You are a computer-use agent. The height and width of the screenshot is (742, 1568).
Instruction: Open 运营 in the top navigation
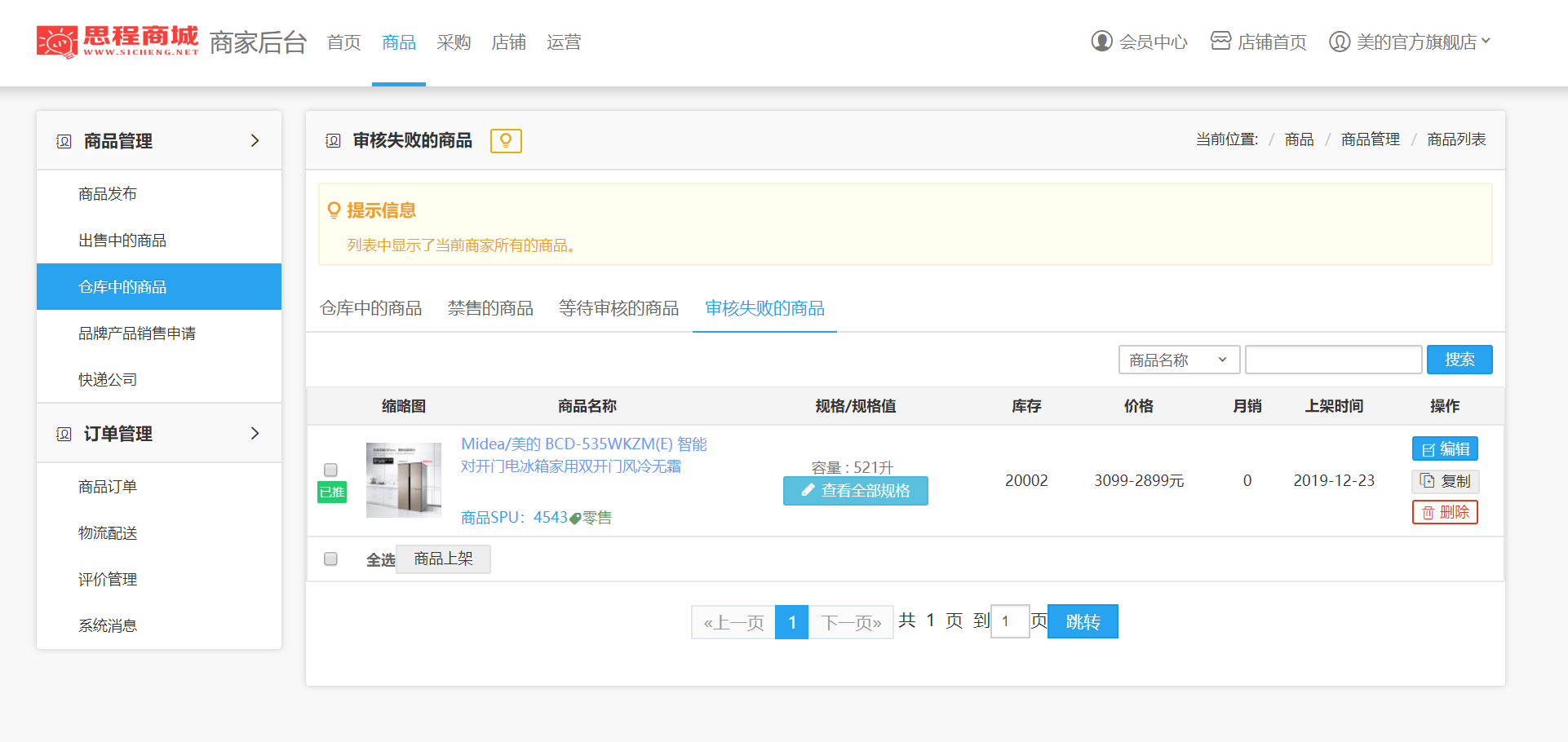pos(564,42)
